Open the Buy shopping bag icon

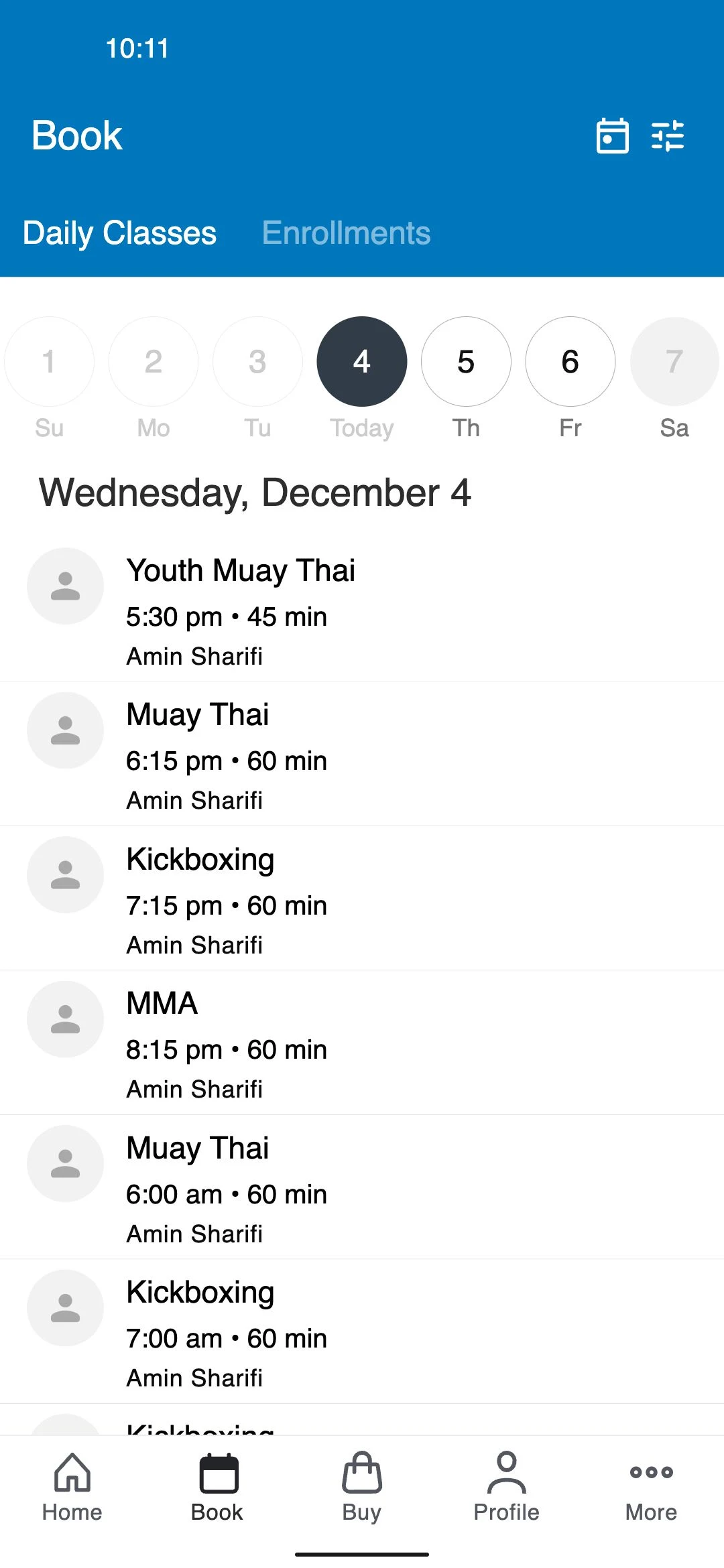(362, 1472)
